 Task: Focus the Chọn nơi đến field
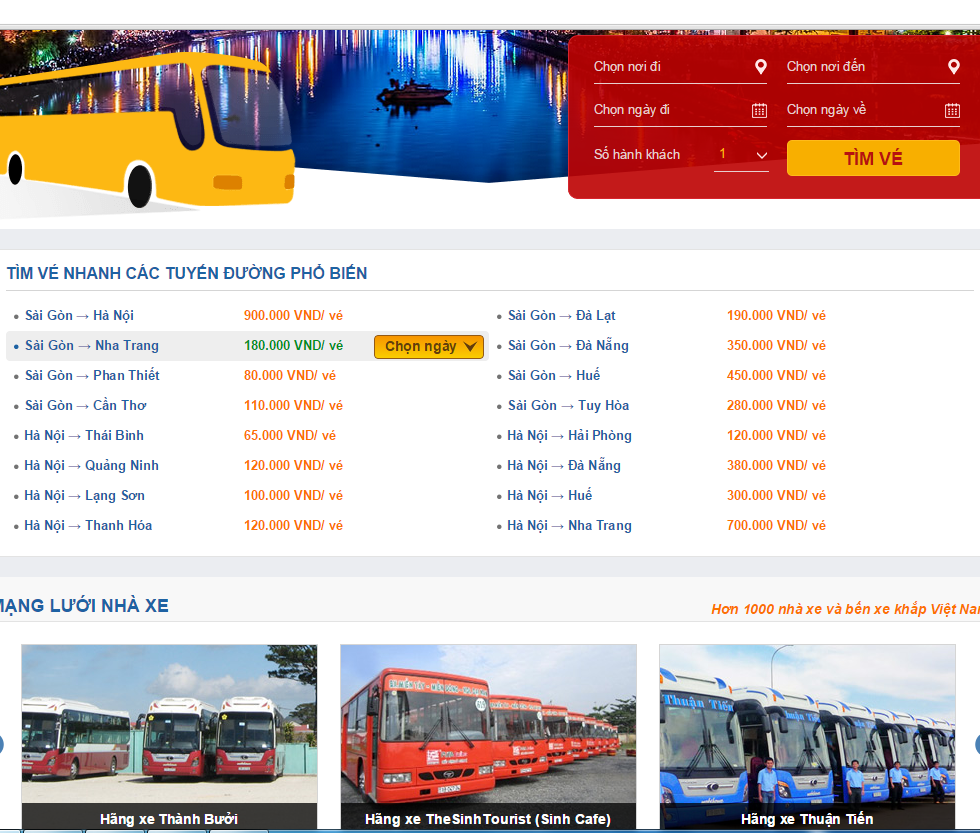click(x=862, y=67)
